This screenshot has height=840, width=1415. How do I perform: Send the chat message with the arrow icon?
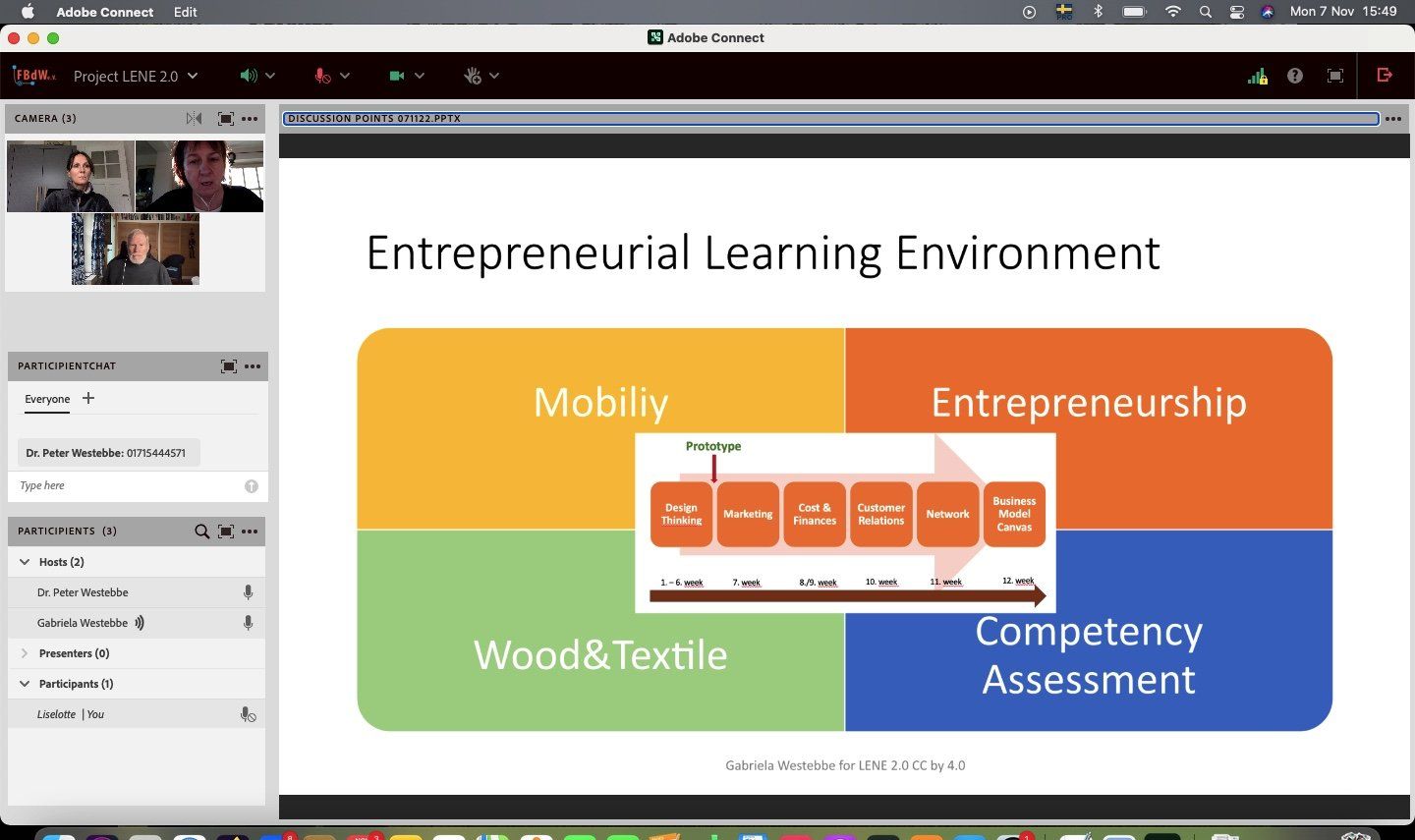(252, 486)
